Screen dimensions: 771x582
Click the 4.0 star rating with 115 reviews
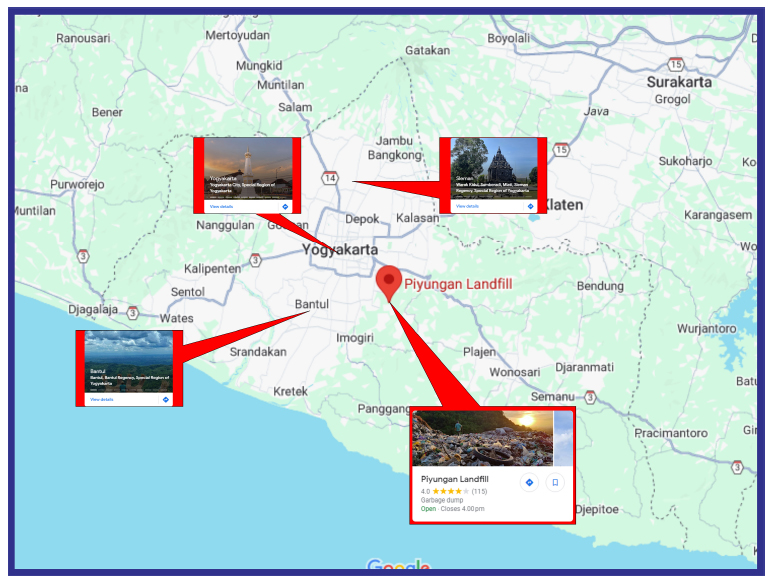tap(453, 491)
